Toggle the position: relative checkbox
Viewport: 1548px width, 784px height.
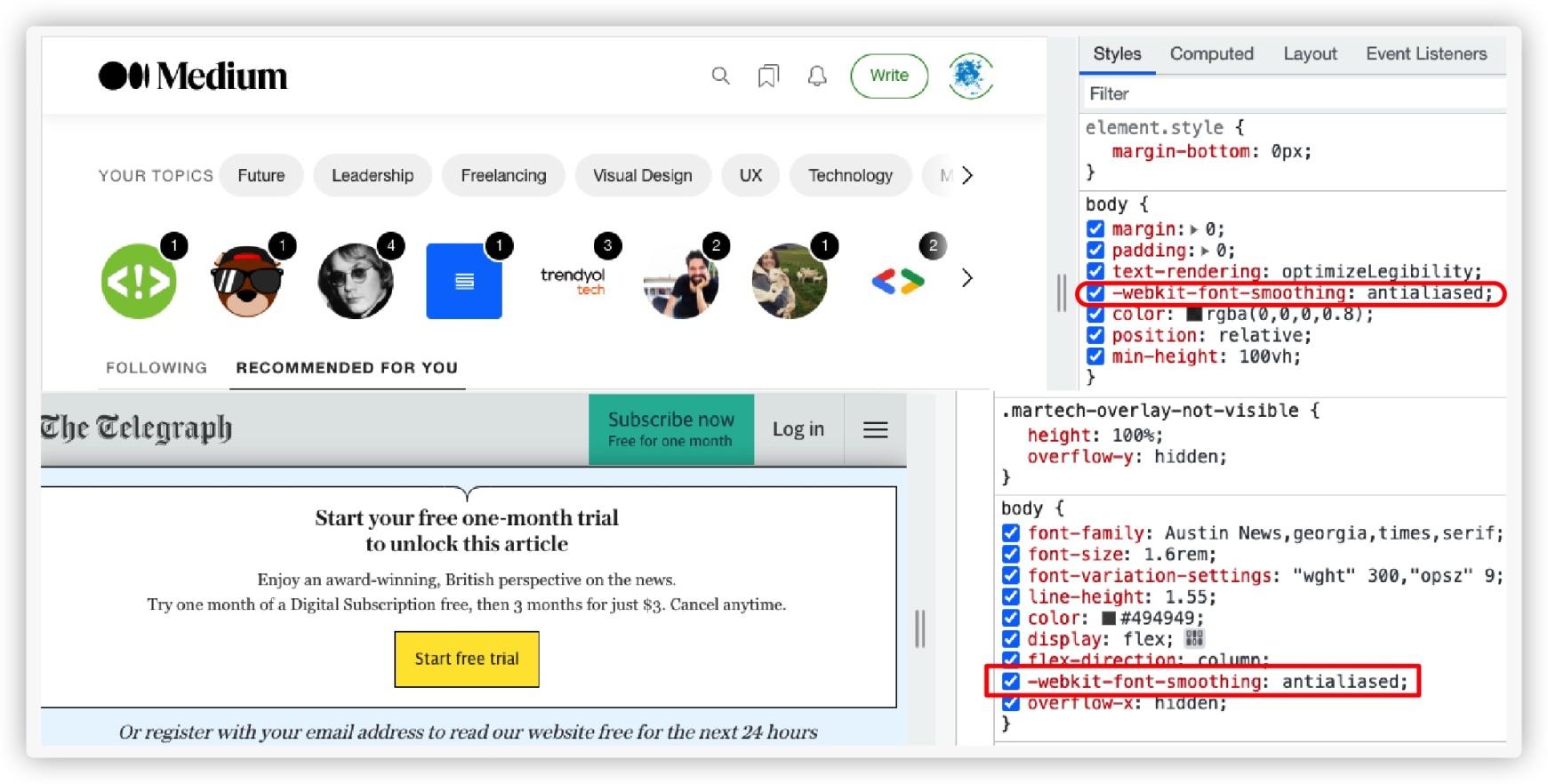1095,336
